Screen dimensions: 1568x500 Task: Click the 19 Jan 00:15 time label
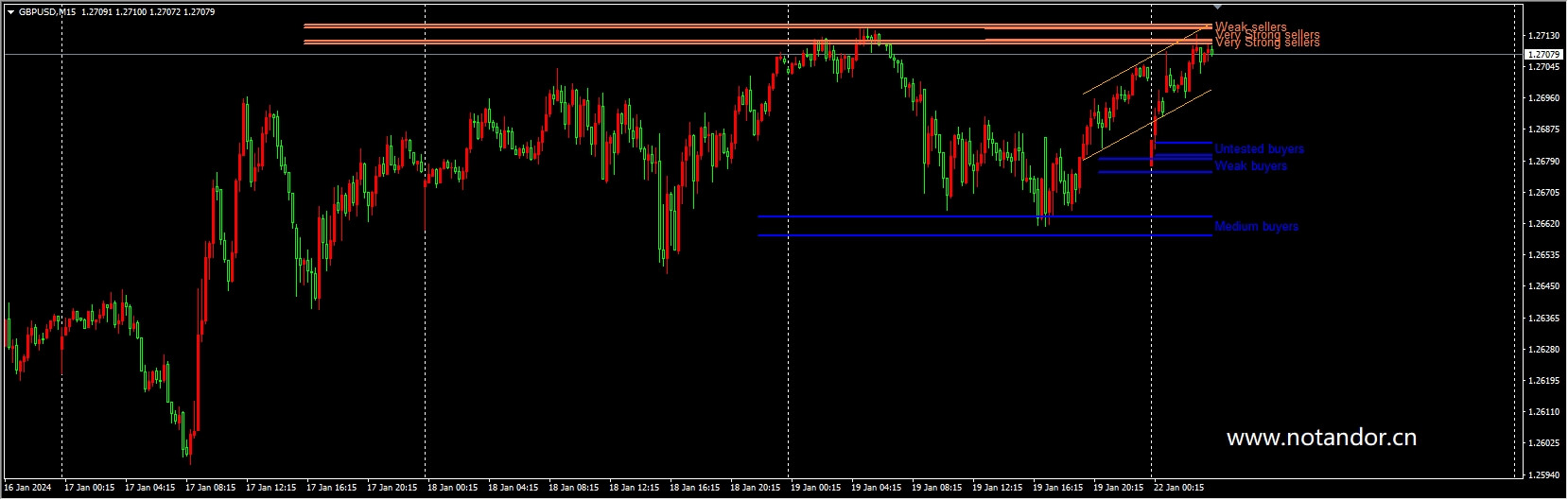816,489
